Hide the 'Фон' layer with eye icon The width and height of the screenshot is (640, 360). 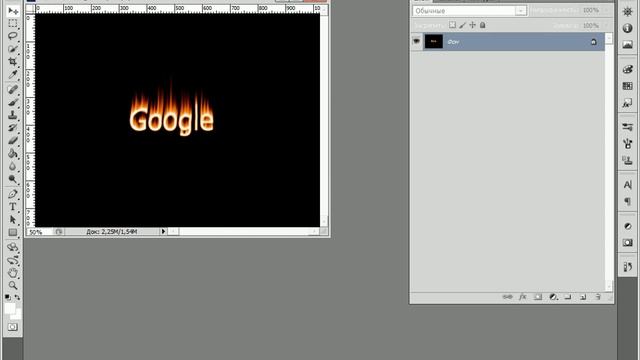pyautogui.click(x=416, y=41)
